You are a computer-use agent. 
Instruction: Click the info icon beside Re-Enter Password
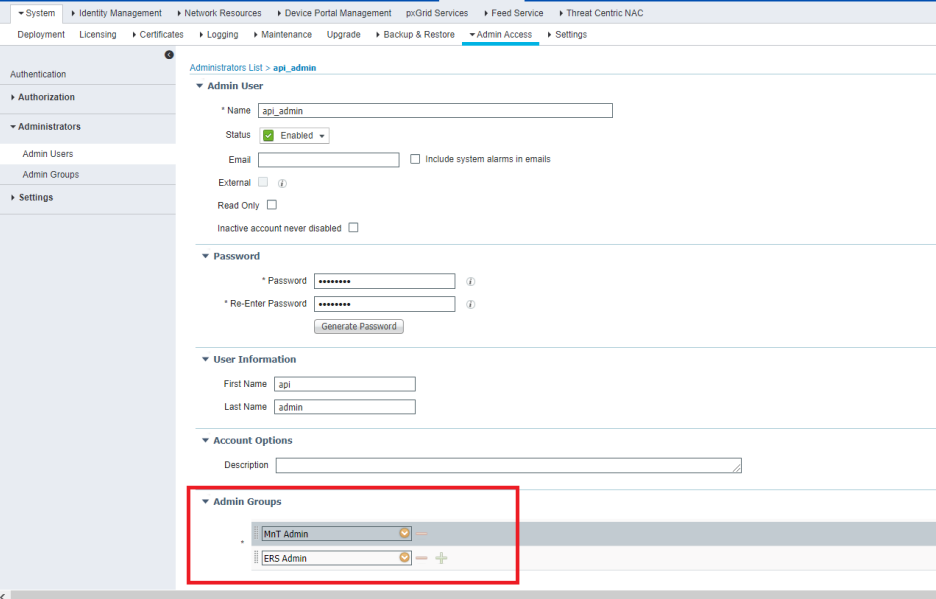470,304
